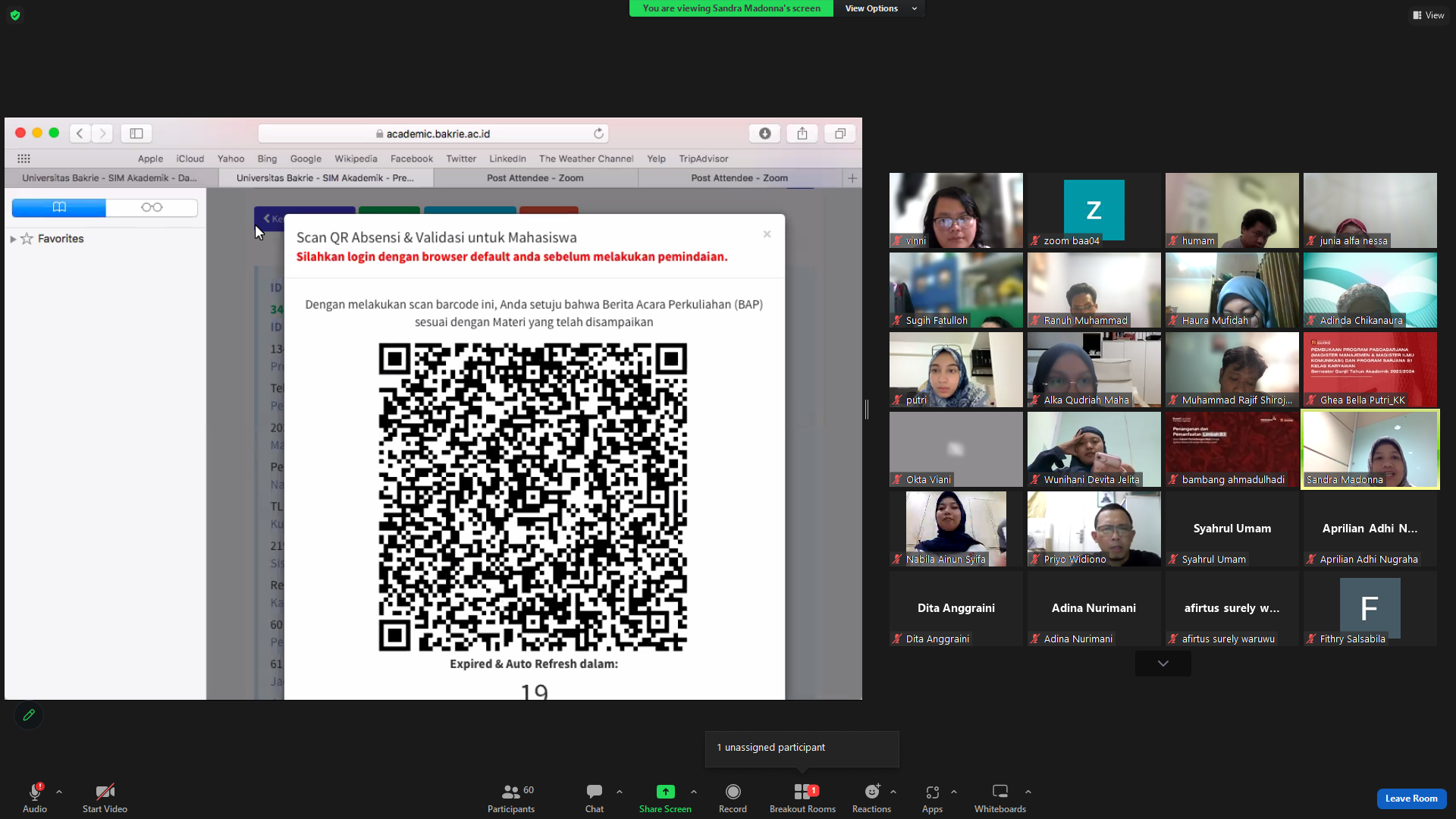
Task: Show Safari tab overview icon
Action: (x=840, y=133)
